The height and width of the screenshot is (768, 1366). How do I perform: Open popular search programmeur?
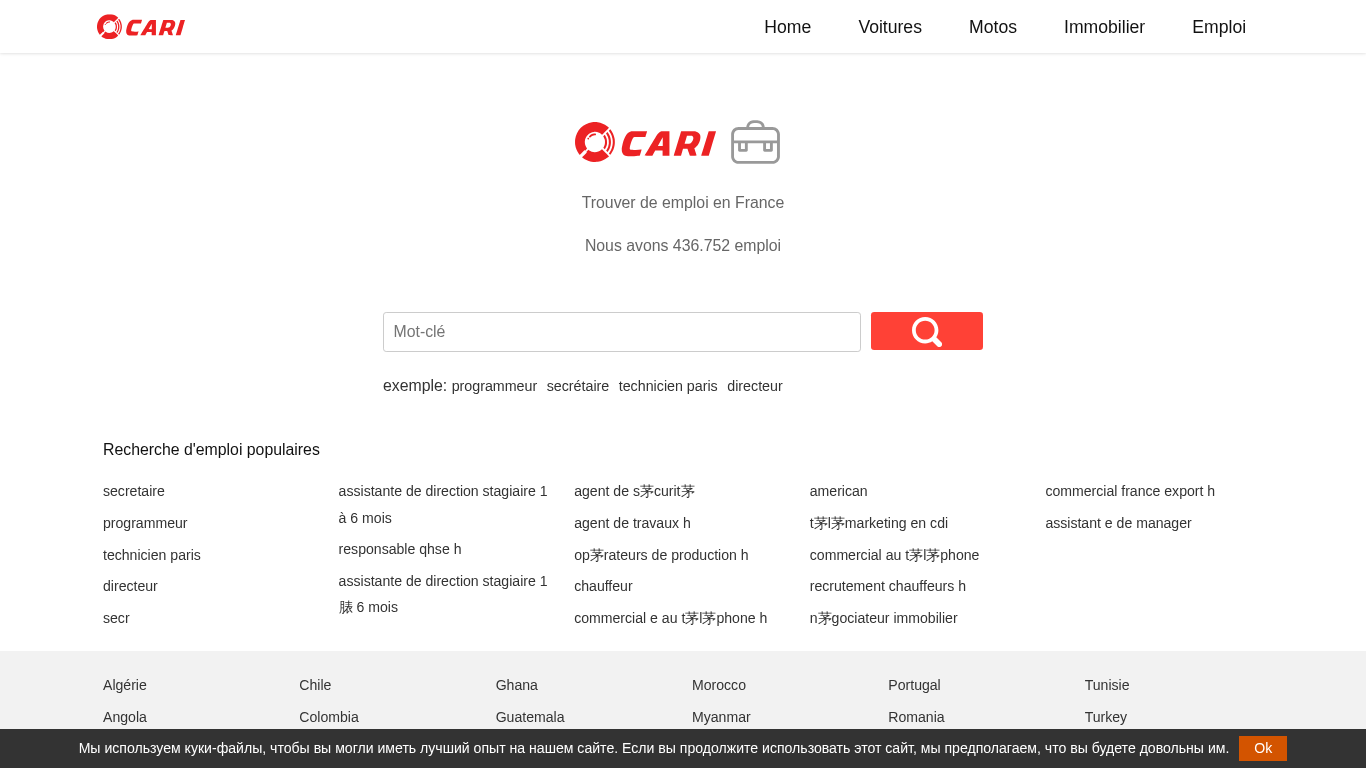click(x=145, y=523)
